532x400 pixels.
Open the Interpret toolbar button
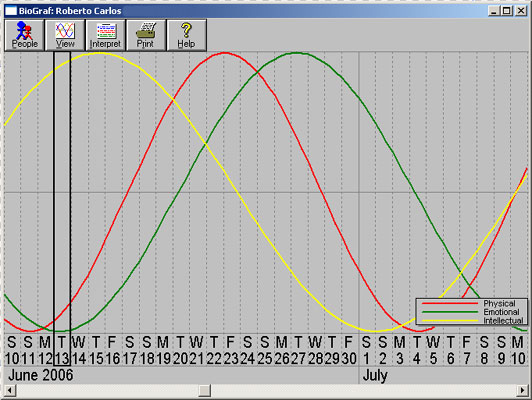pos(106,35)
